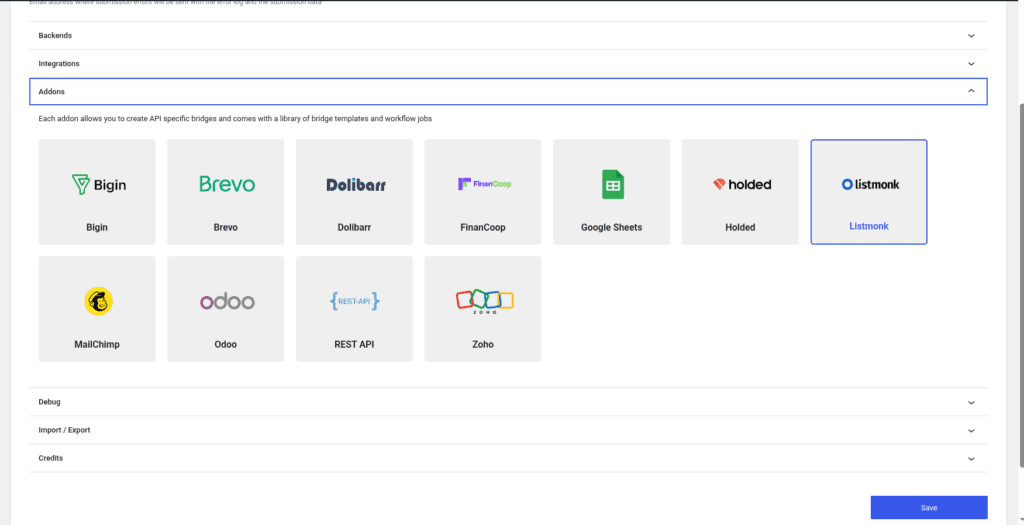
Task: Collapse the Addons section chevron
Action: [971, 91]
